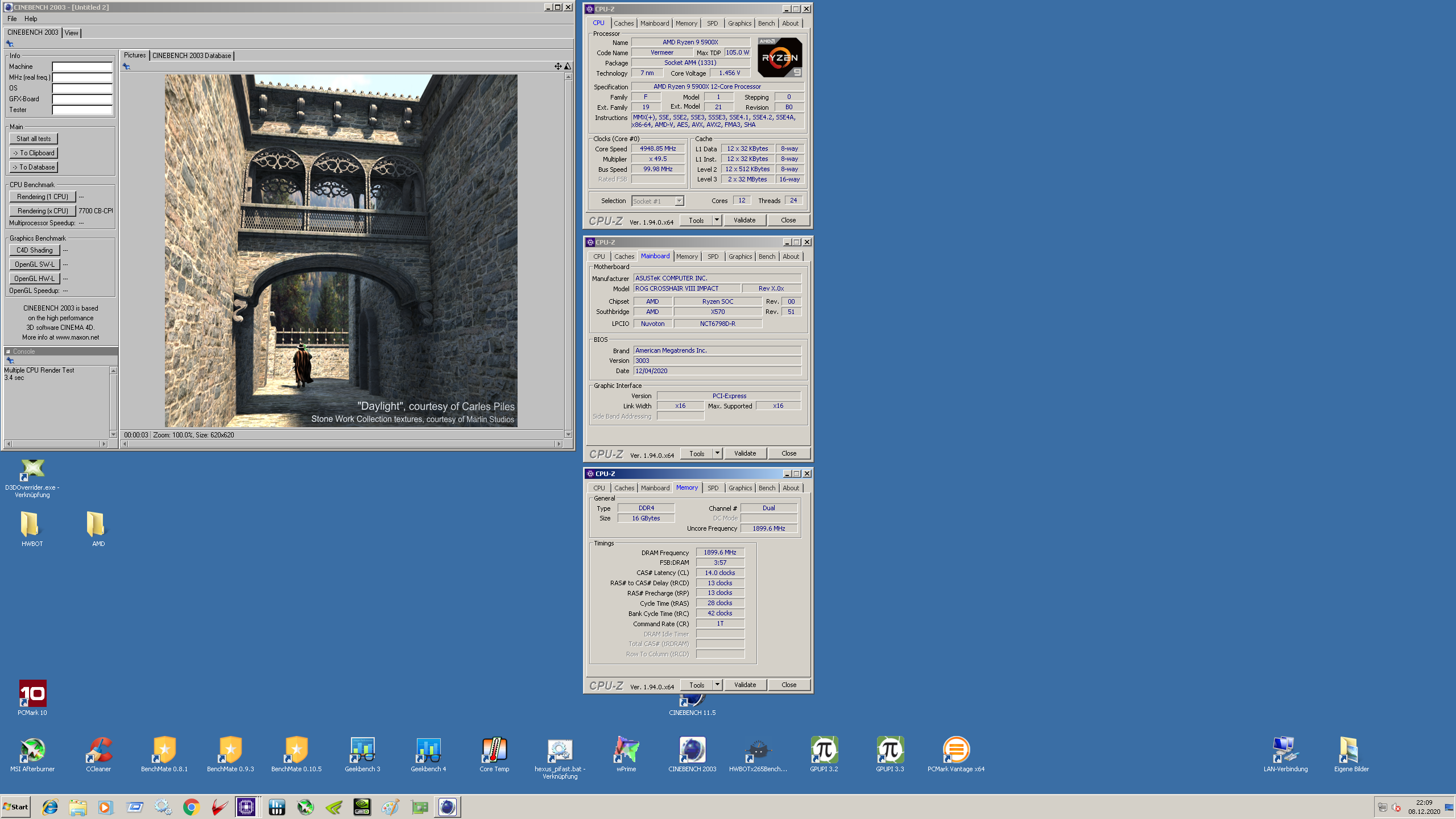Select the hexus_pifast.bat shortcut

[x=560, y=758]
